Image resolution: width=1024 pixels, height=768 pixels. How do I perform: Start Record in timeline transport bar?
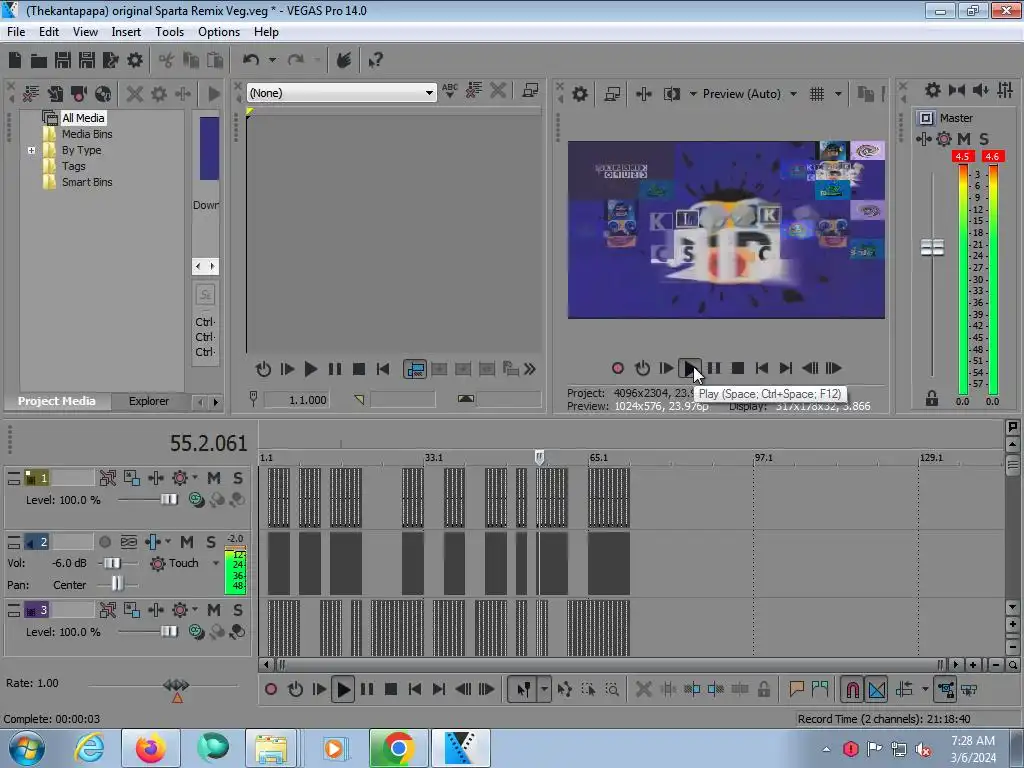click(271, 689)
